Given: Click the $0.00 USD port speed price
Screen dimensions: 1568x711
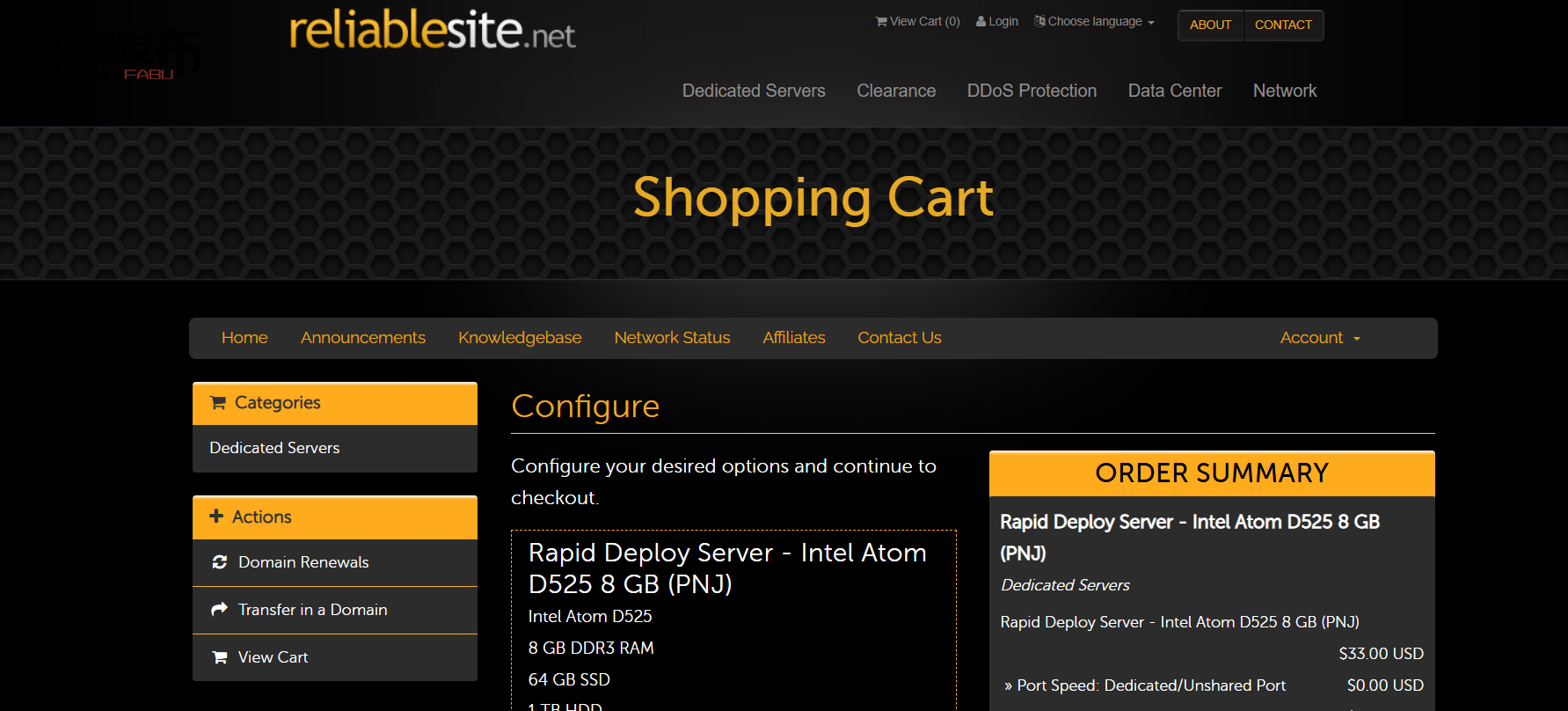Looking at the screenshot, I should pos(1385,685).
